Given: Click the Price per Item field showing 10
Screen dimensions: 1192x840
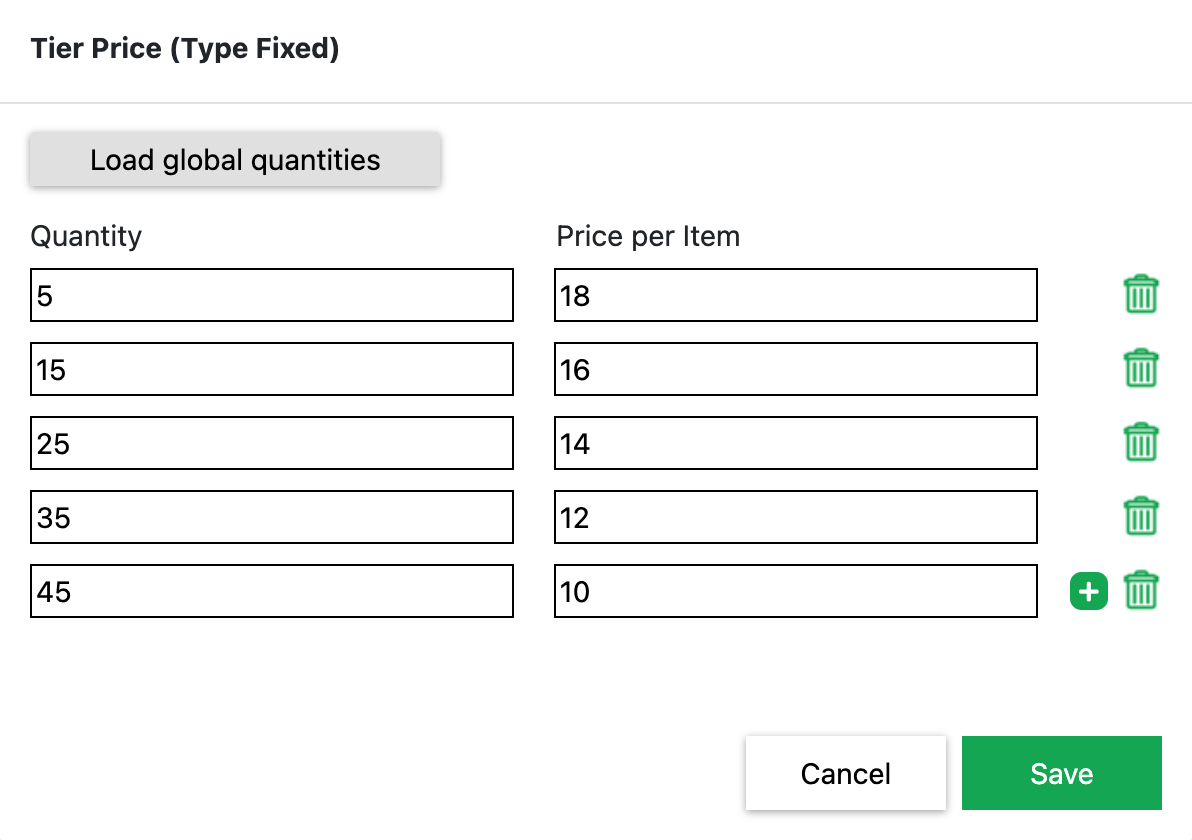Looking at the screenshot, I should click(x=796, y=591).
